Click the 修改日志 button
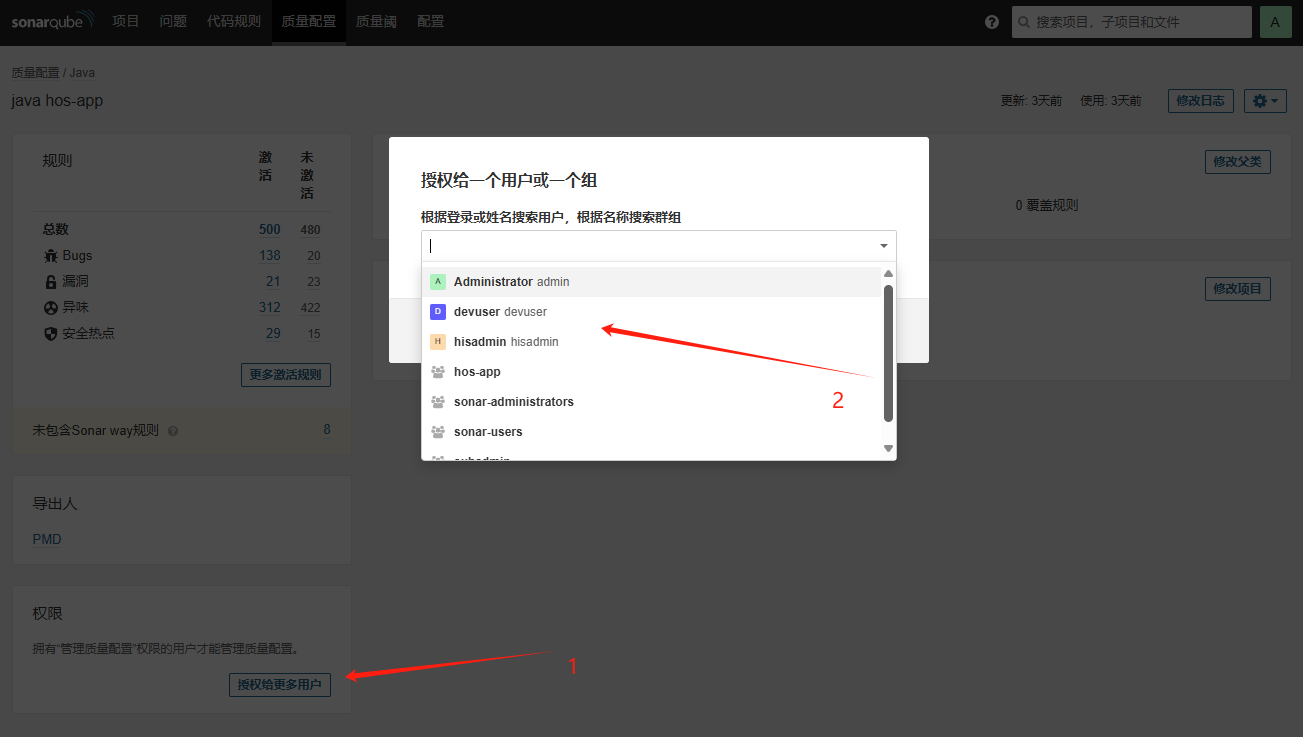 point(1201,101)
